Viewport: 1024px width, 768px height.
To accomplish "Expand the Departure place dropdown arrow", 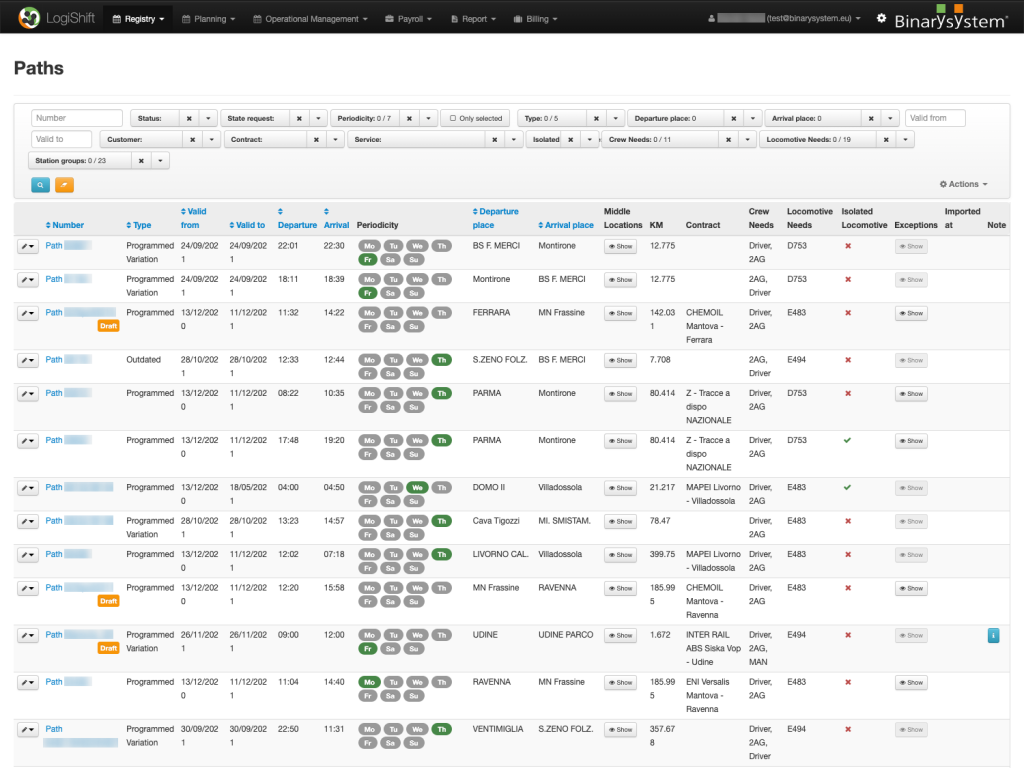I will pos(753,118).
